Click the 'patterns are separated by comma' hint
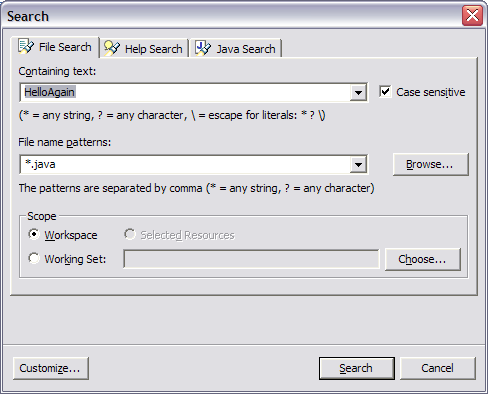This screenshot has height=394, width=488. tap(196, 188)
